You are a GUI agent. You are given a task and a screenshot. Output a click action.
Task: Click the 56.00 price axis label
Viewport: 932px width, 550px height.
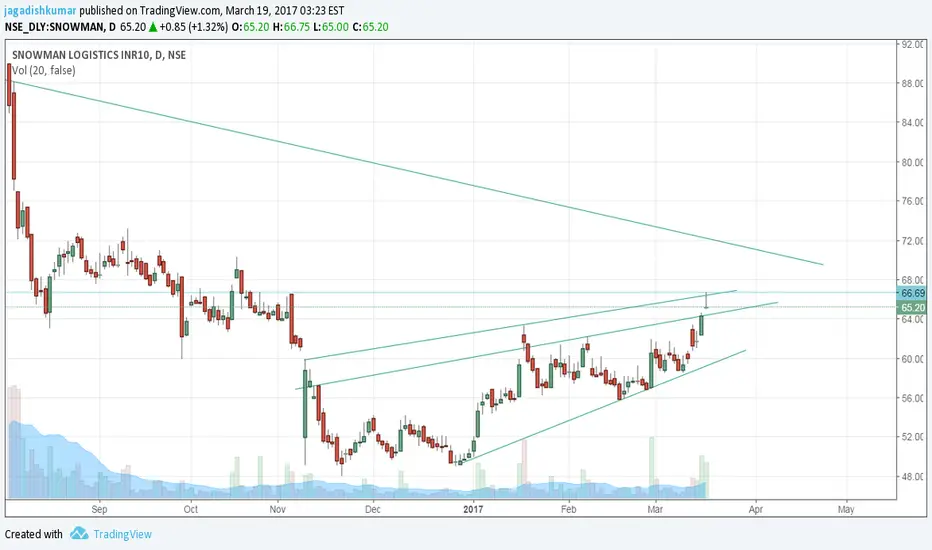tap(912, 398)
